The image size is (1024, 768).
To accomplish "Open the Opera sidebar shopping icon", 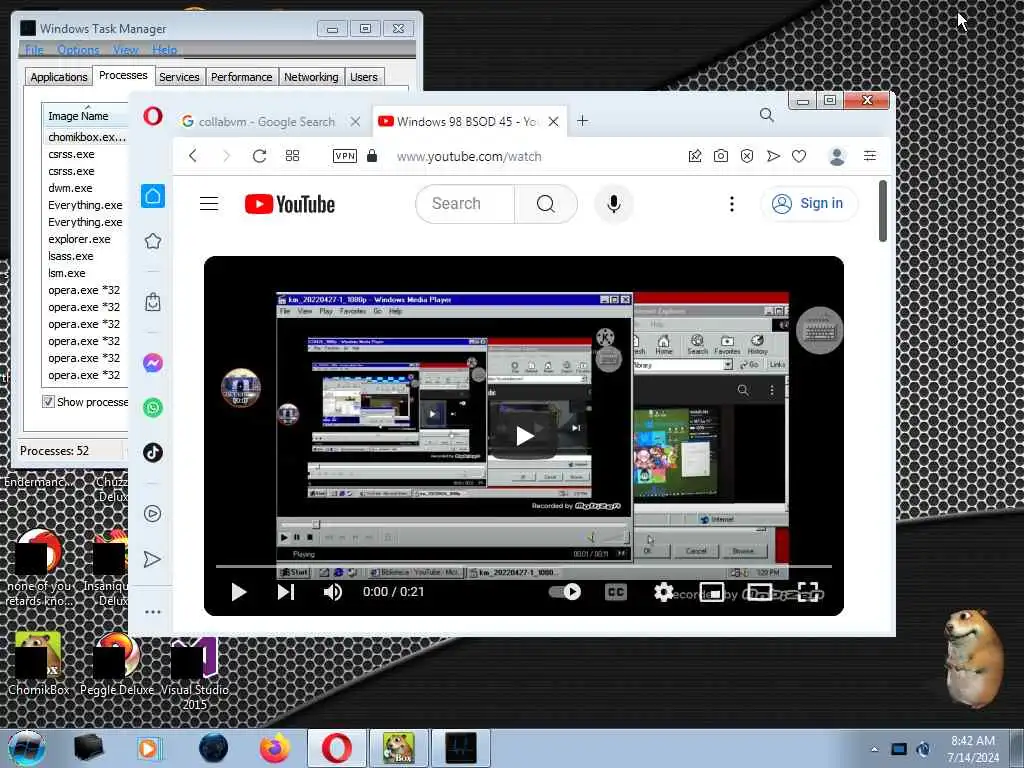I will pos(153,302).
